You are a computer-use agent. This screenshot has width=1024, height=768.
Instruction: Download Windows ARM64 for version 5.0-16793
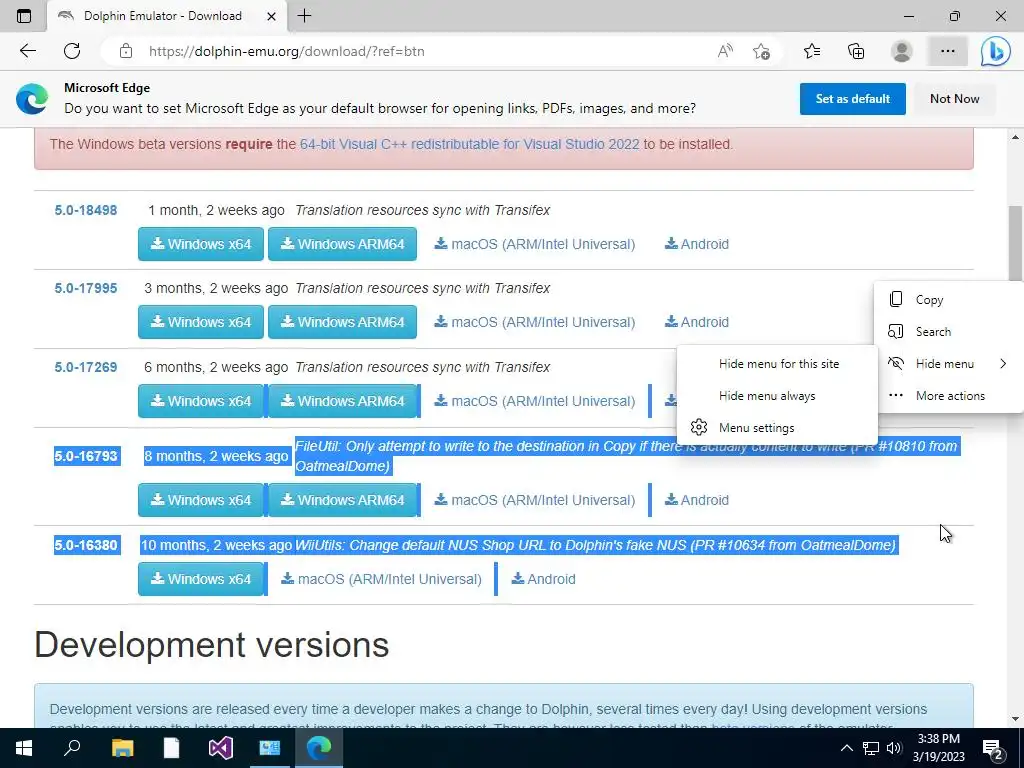click(x=342, y=500)
